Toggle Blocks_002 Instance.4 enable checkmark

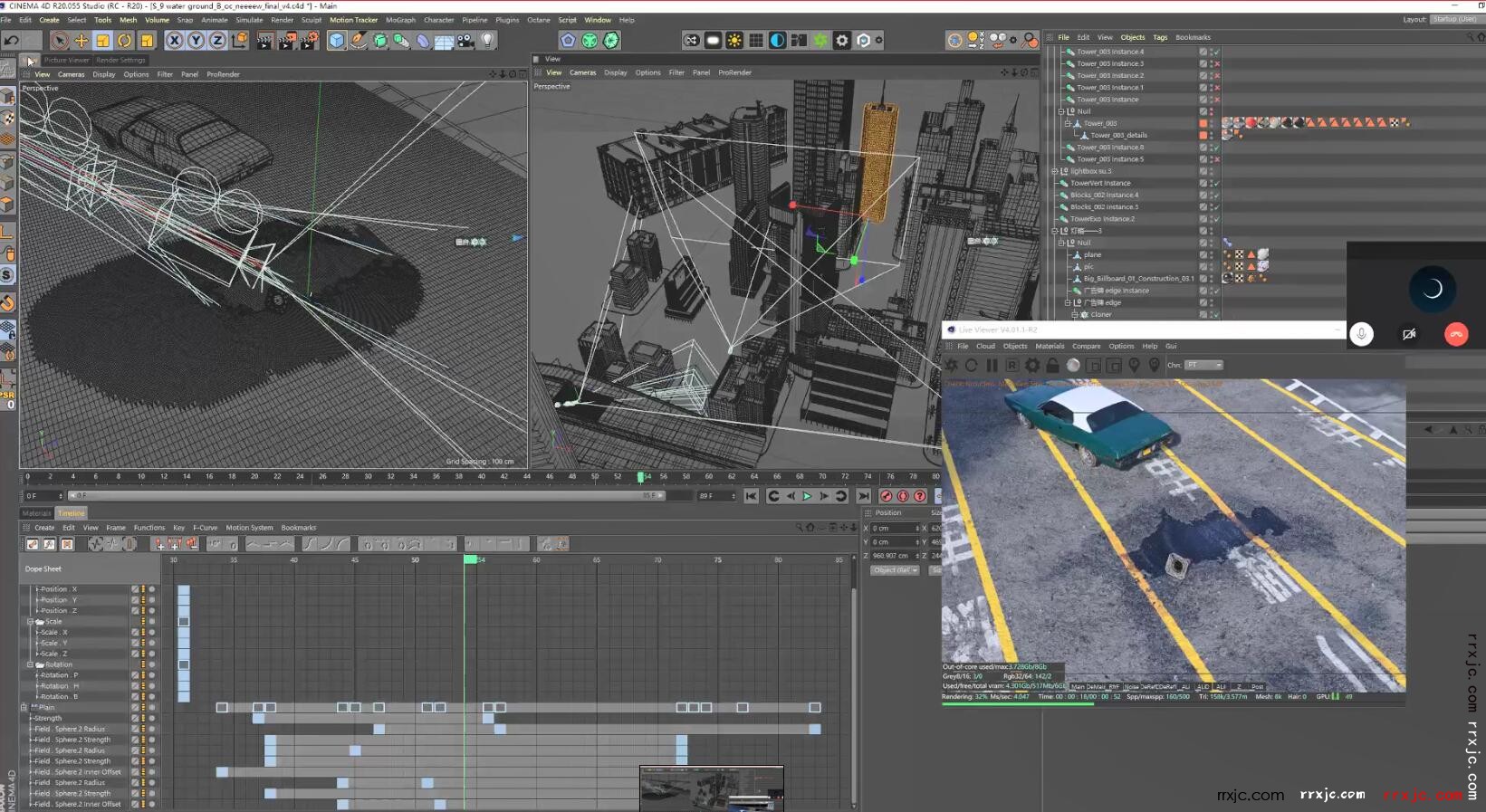(x=1216, y=195)
